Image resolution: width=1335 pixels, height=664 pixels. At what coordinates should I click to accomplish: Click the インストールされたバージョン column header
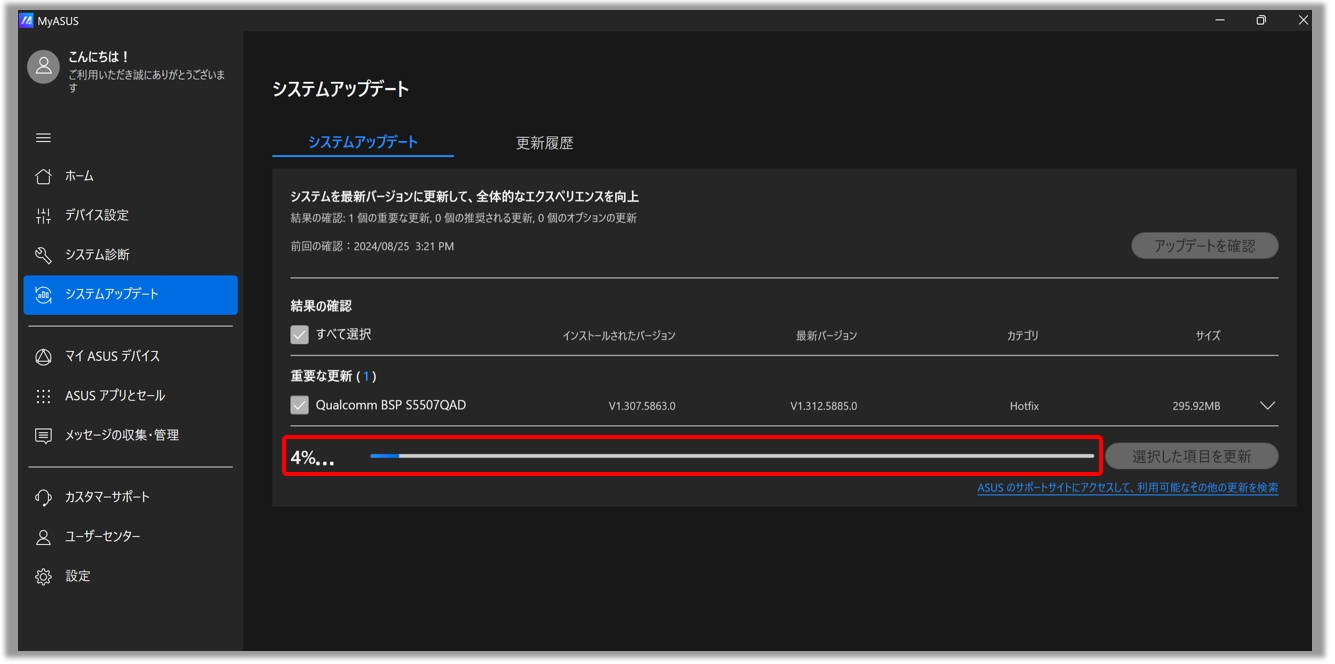(619, 336)
